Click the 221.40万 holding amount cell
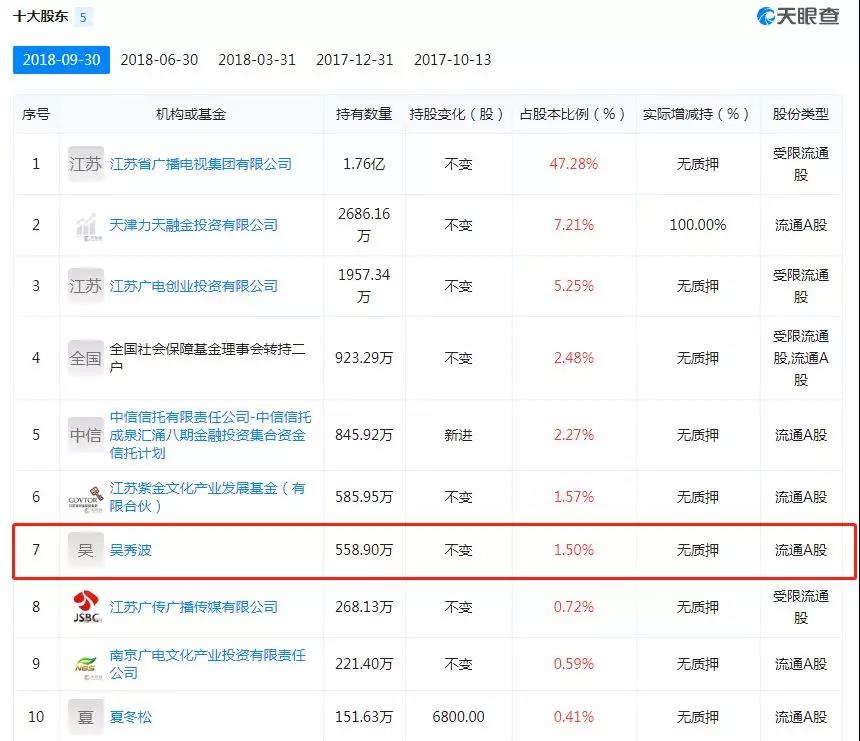This screenshot has height=741, width=860. coord(364,664)
